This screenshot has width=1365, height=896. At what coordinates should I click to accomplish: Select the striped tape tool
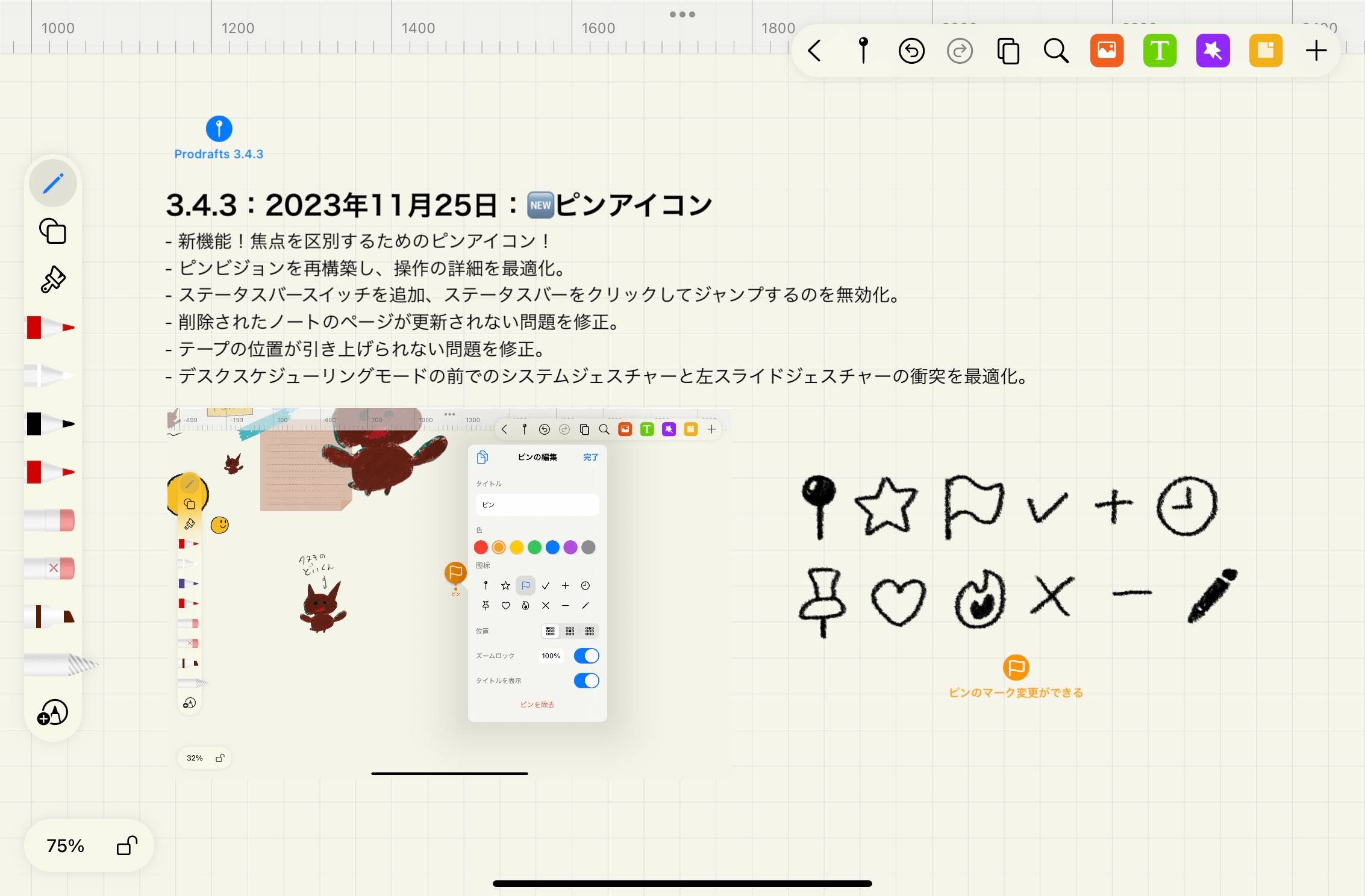pos(60,665)
